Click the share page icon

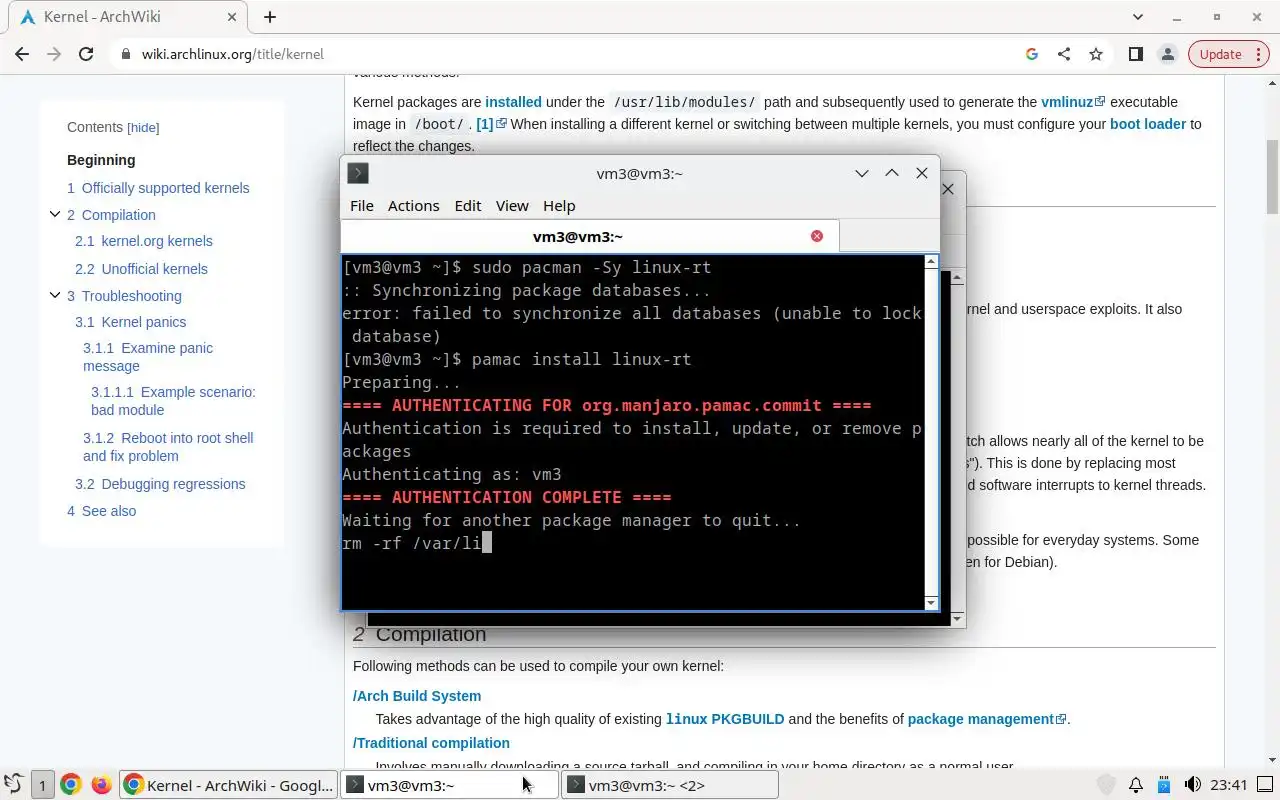click(1064, 54)
